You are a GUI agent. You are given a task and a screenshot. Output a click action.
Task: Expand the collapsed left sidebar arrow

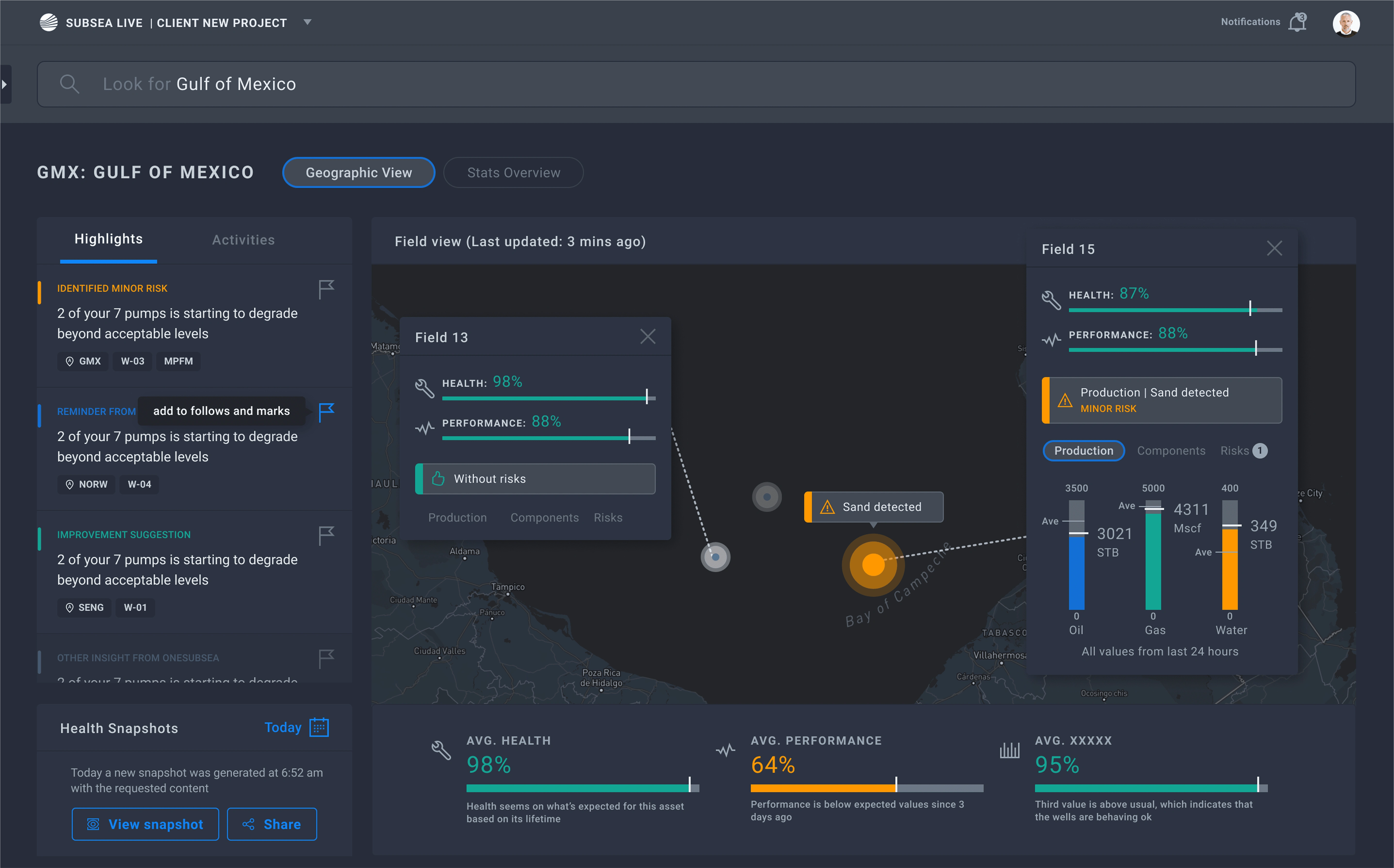coord(5,84)
